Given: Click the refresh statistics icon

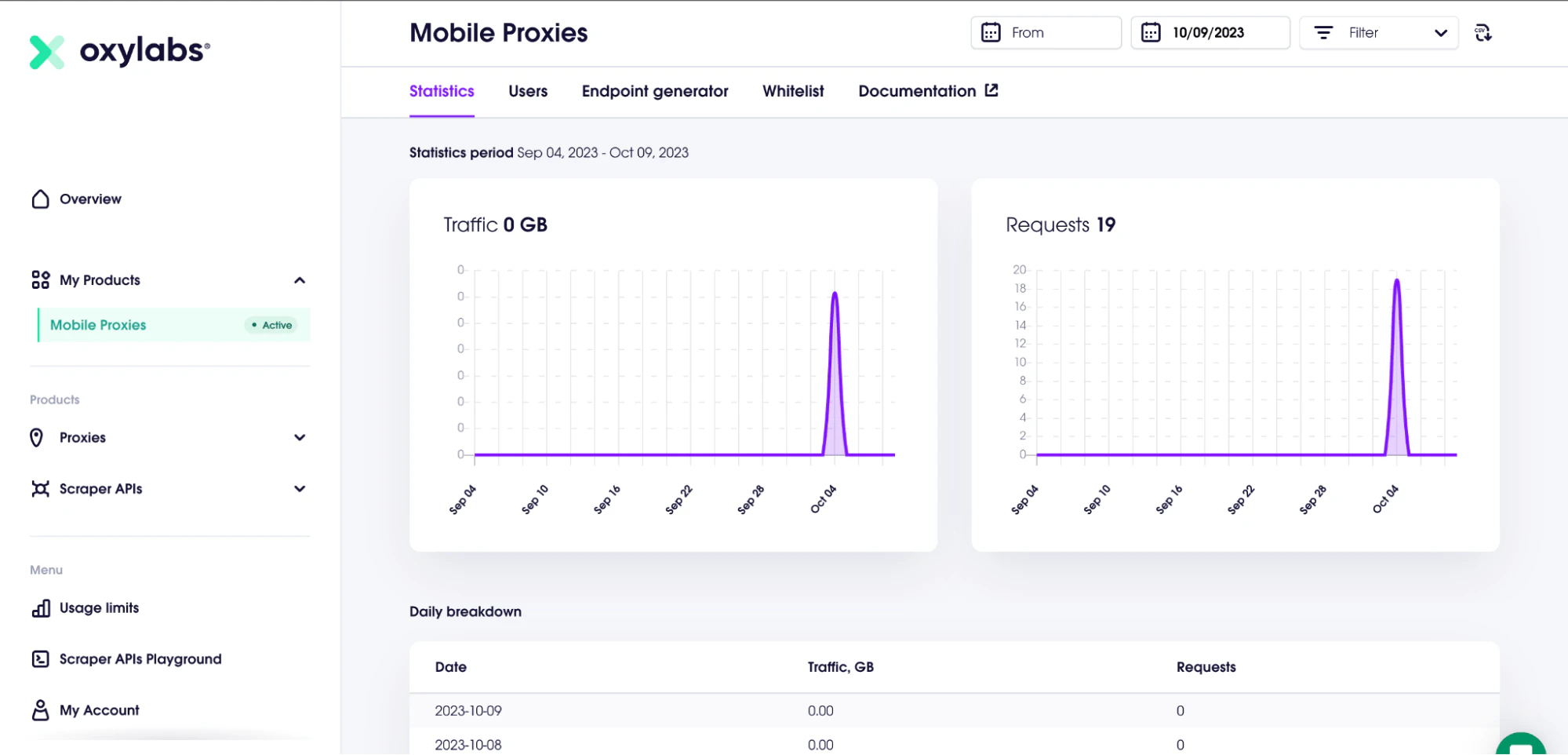Looking at the screenshot, I should [x=1483, y=33].
